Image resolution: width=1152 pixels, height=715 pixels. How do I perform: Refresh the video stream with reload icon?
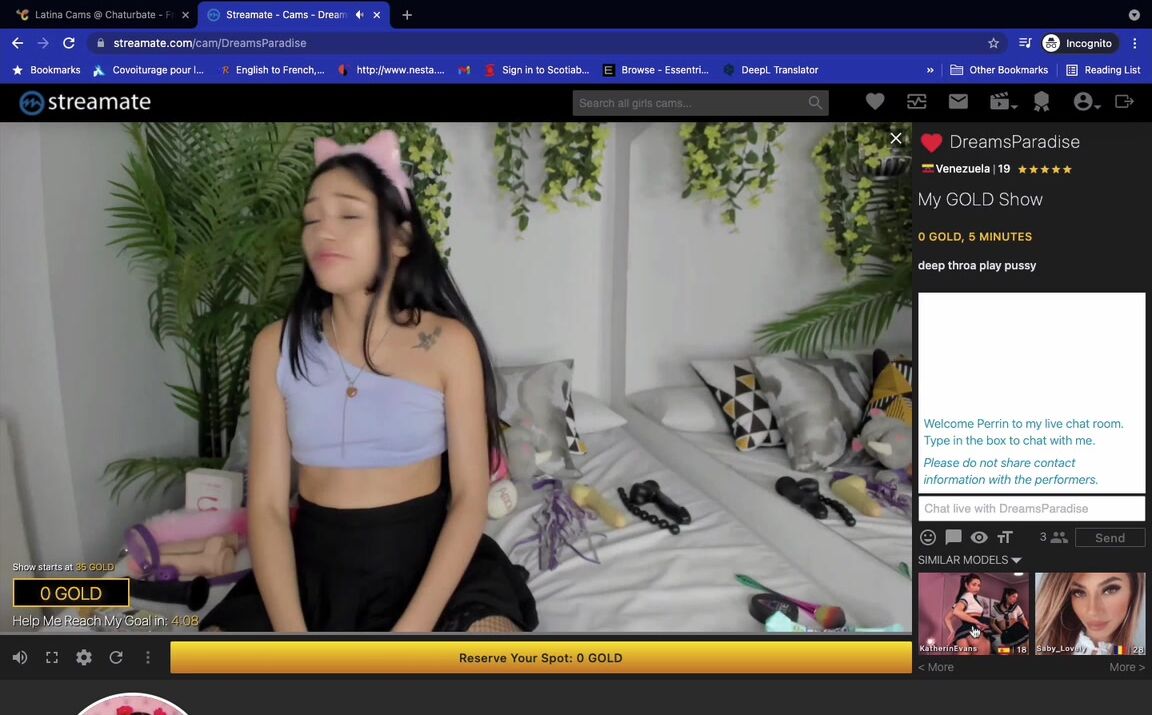coord(116,657)
